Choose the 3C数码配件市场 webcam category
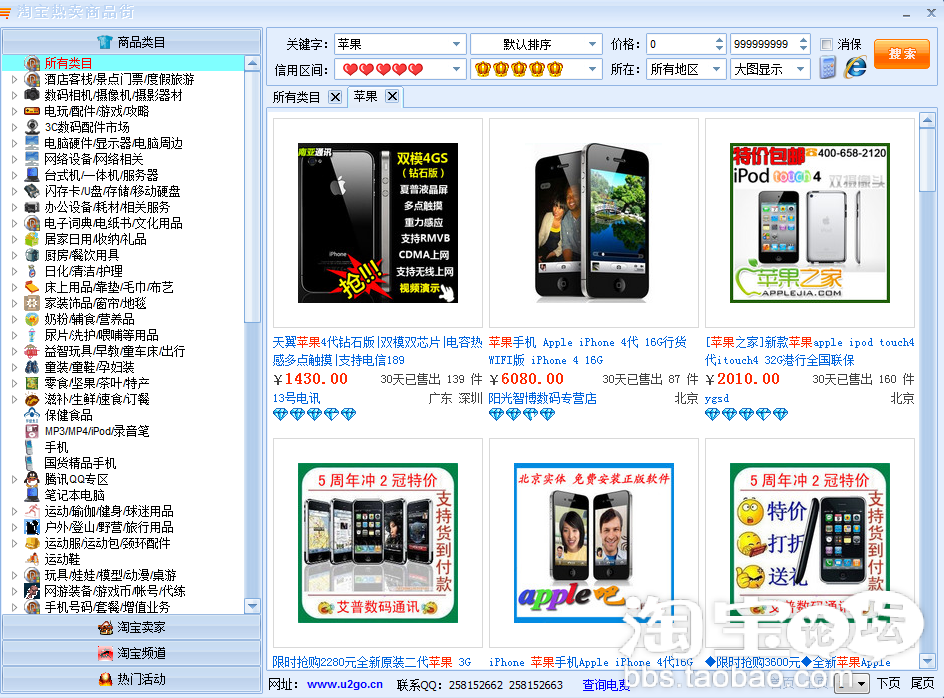 87,127
